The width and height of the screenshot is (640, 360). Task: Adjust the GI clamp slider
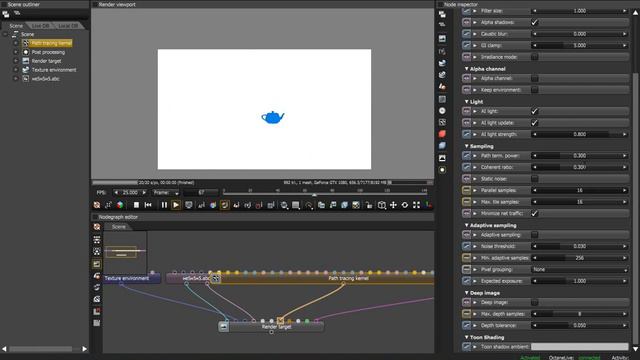580,45
